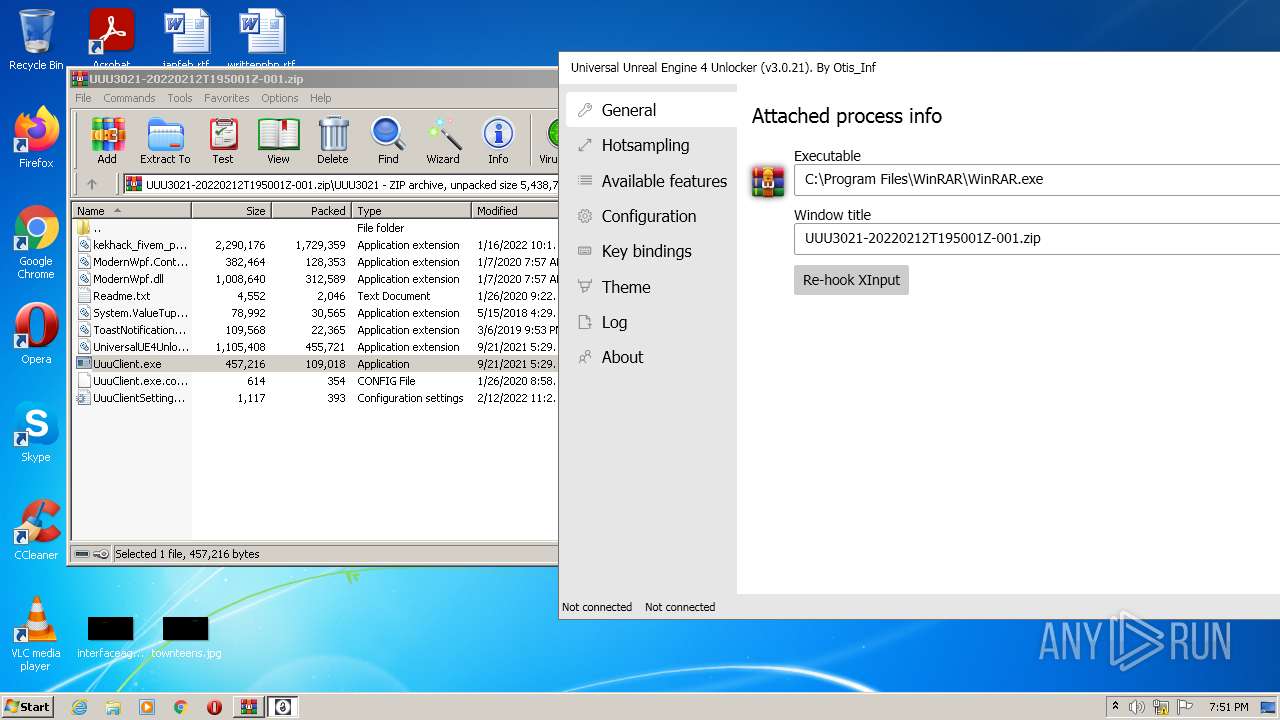
Task: Select the ModernWpf.dll file
Action: point(315,279)
